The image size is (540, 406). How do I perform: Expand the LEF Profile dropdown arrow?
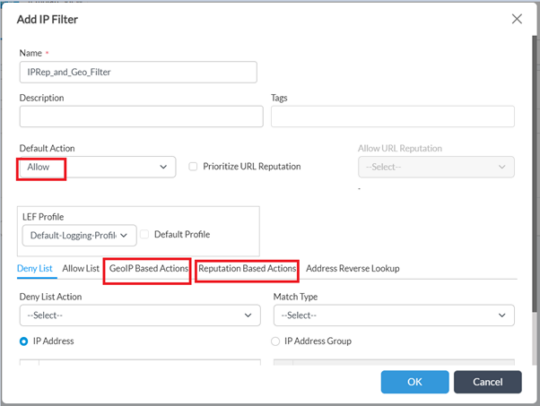[x=124, y=236]
